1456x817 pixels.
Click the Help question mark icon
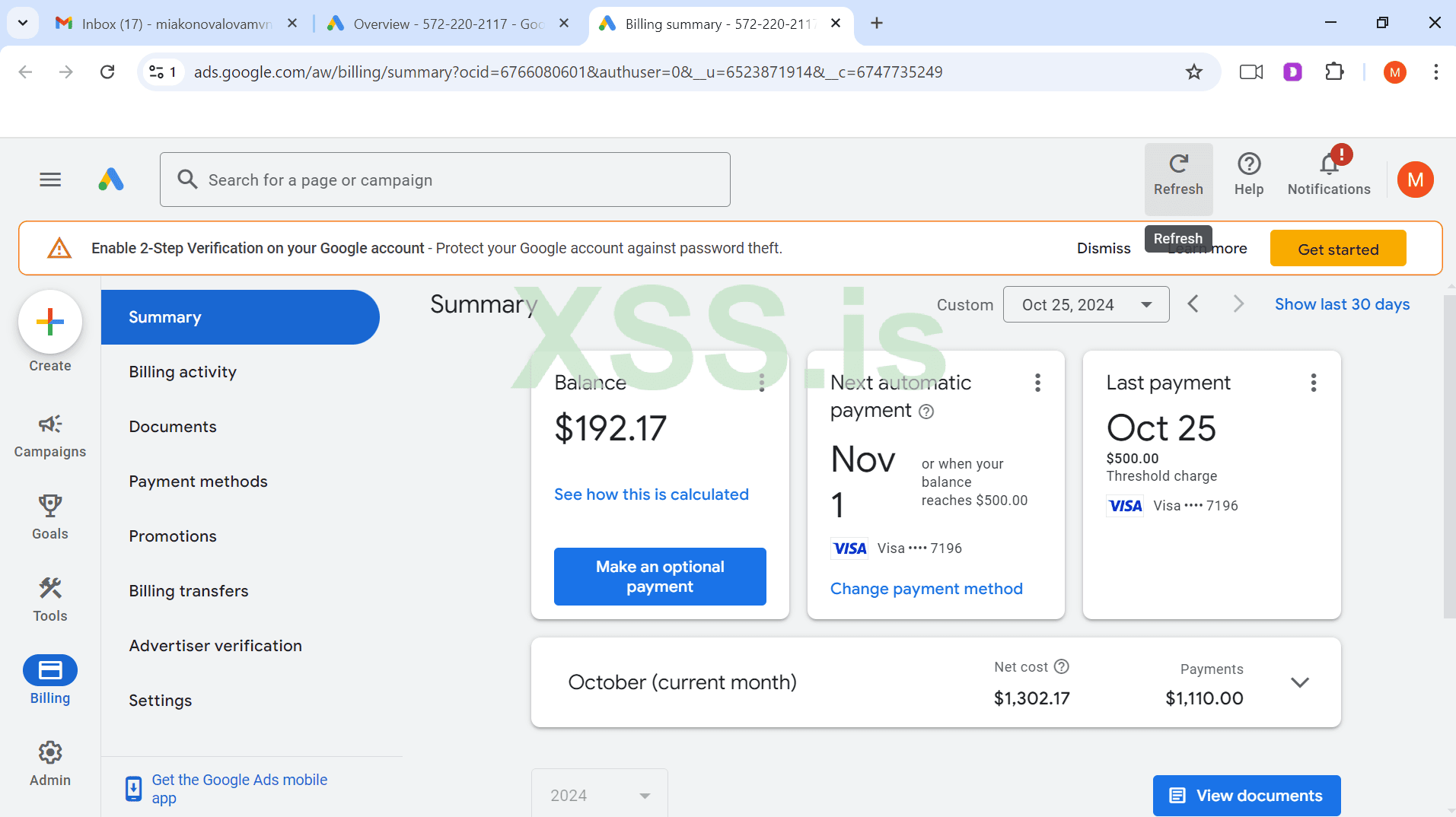coord(1248,164)
